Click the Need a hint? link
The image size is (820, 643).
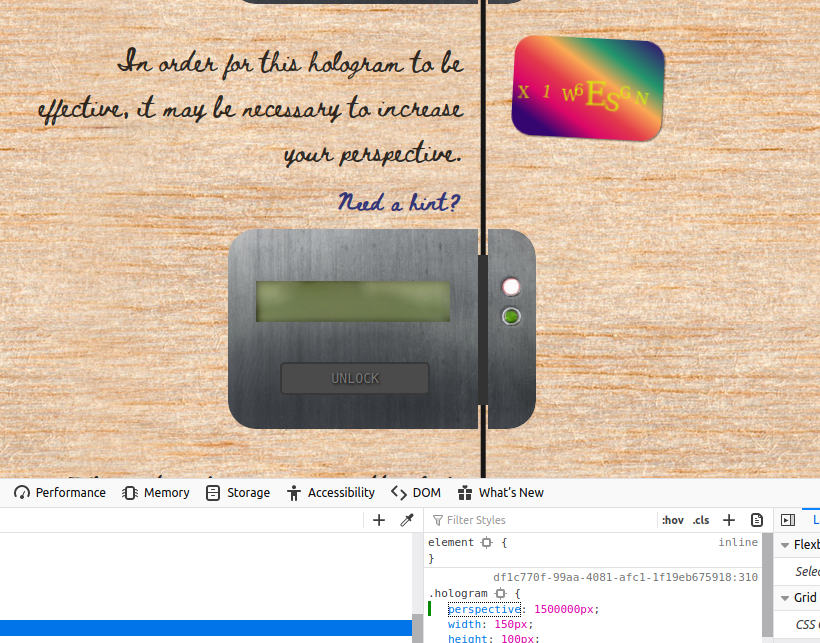click(x=399, y=202)
